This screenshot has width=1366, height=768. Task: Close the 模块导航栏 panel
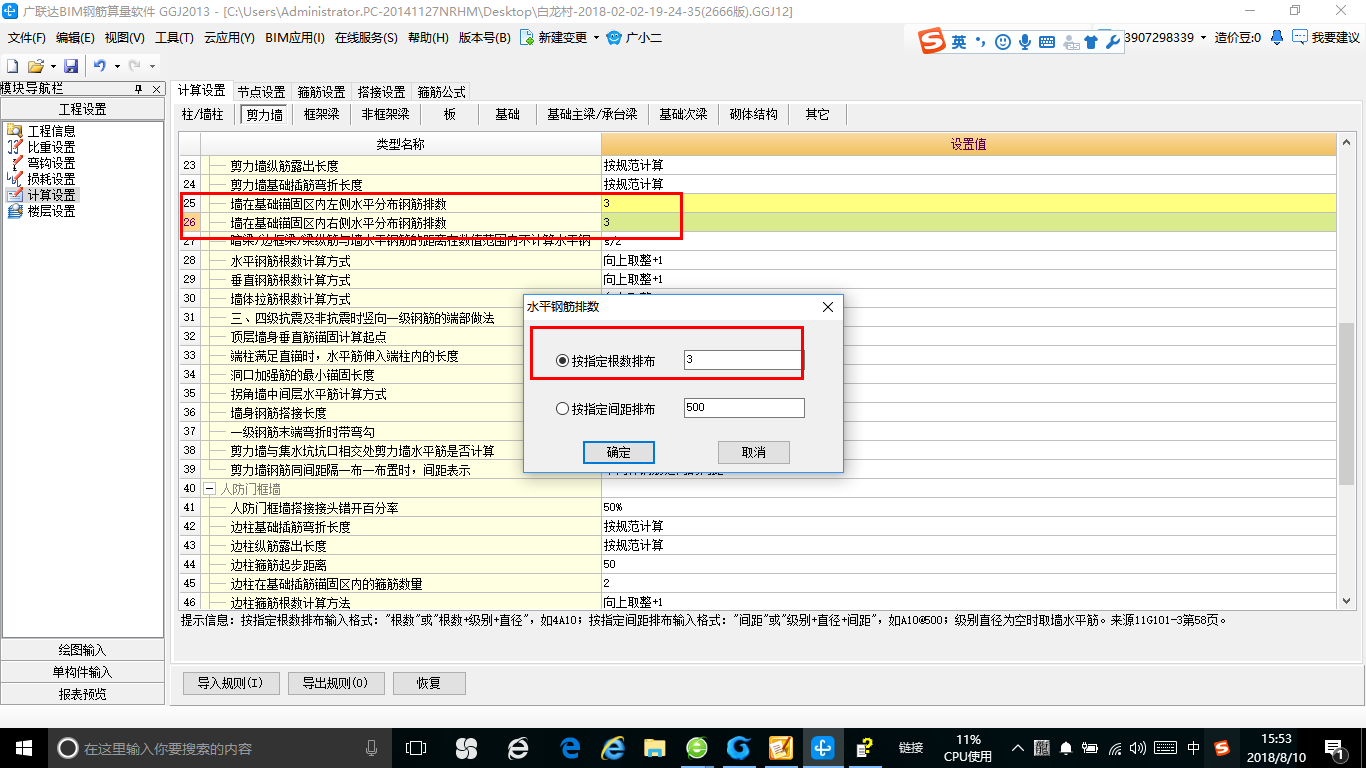point(157,89)
